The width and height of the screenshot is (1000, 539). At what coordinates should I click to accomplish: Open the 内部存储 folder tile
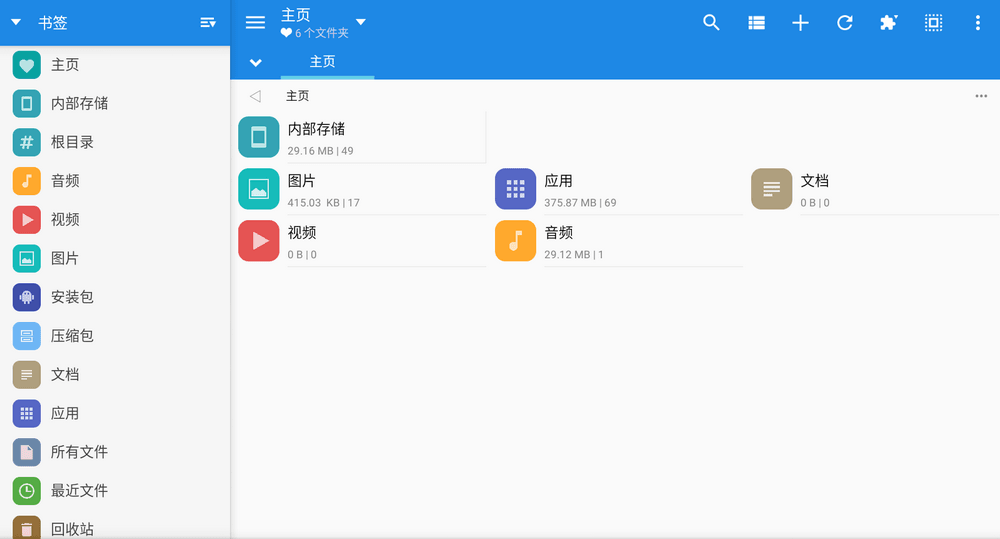[360, 138]
